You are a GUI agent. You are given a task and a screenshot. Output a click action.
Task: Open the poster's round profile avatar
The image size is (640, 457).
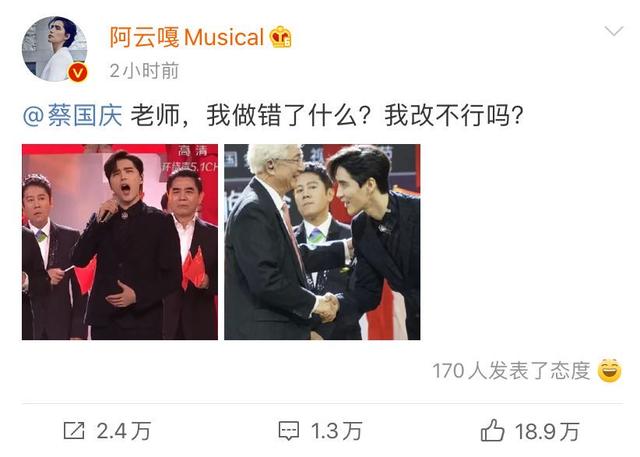[x=54, y=49]
